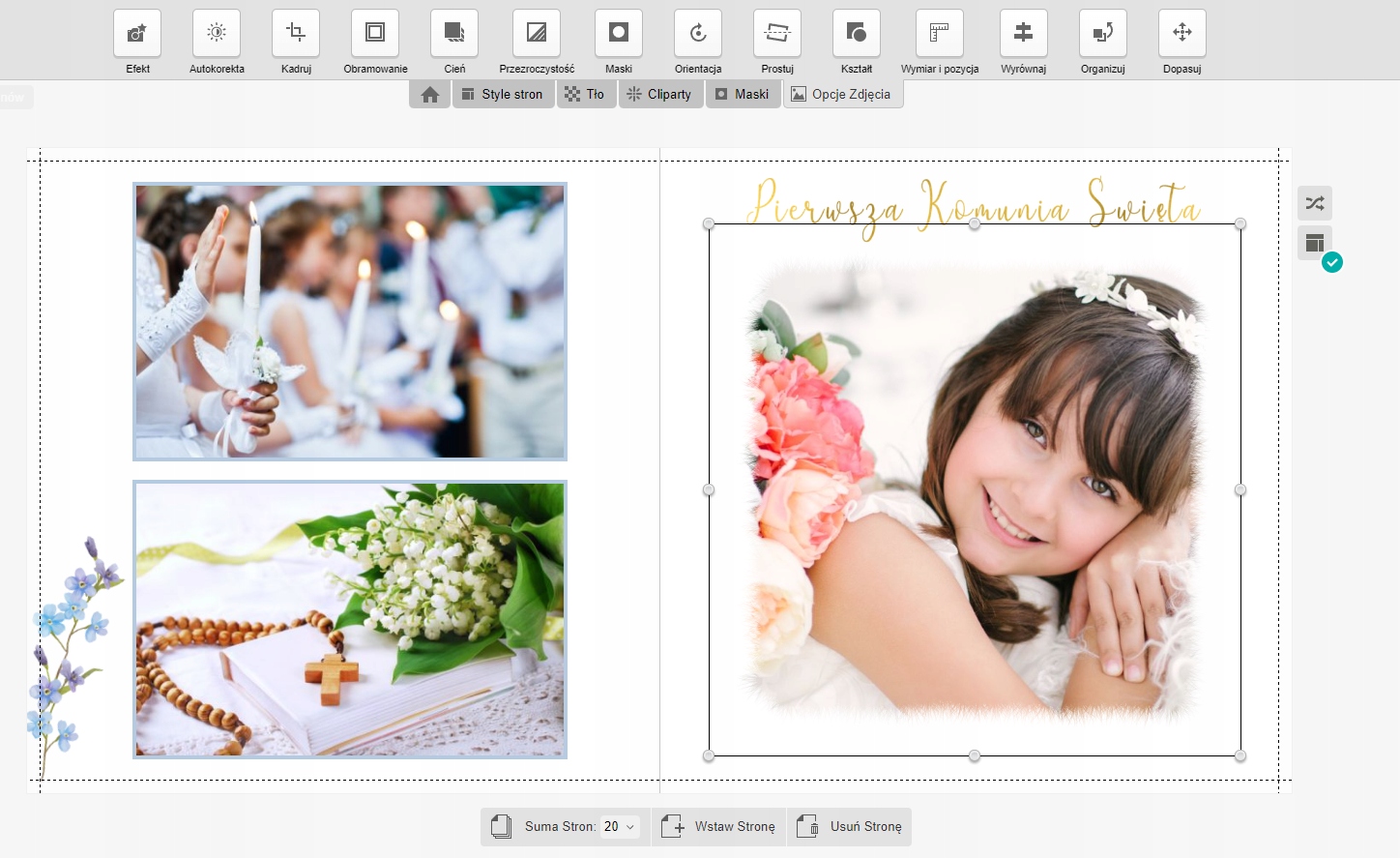
Task: Switch to the Style stron tab
Action: coord(503,95)
